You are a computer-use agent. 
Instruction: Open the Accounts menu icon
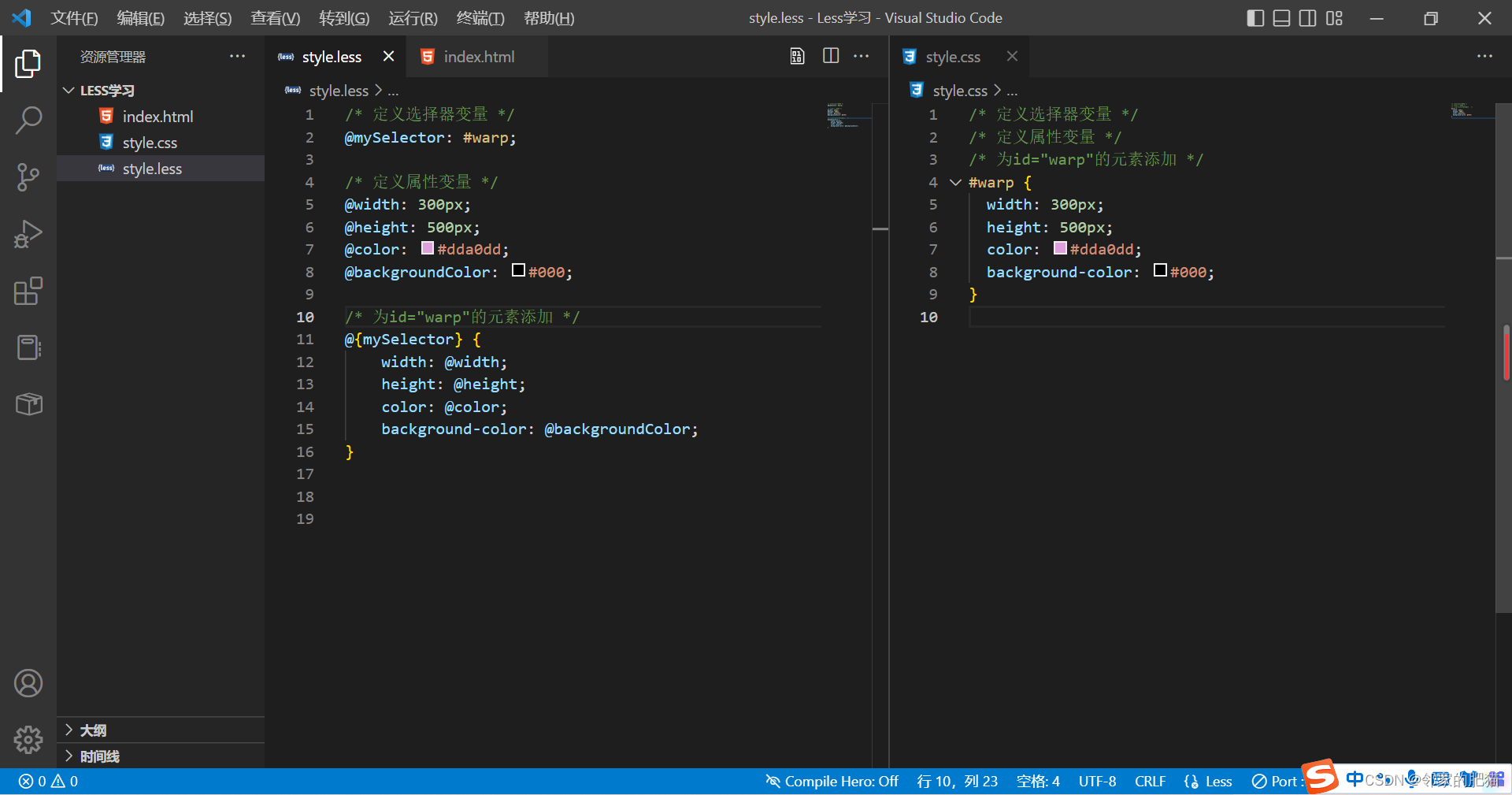(x=28, y=683)
